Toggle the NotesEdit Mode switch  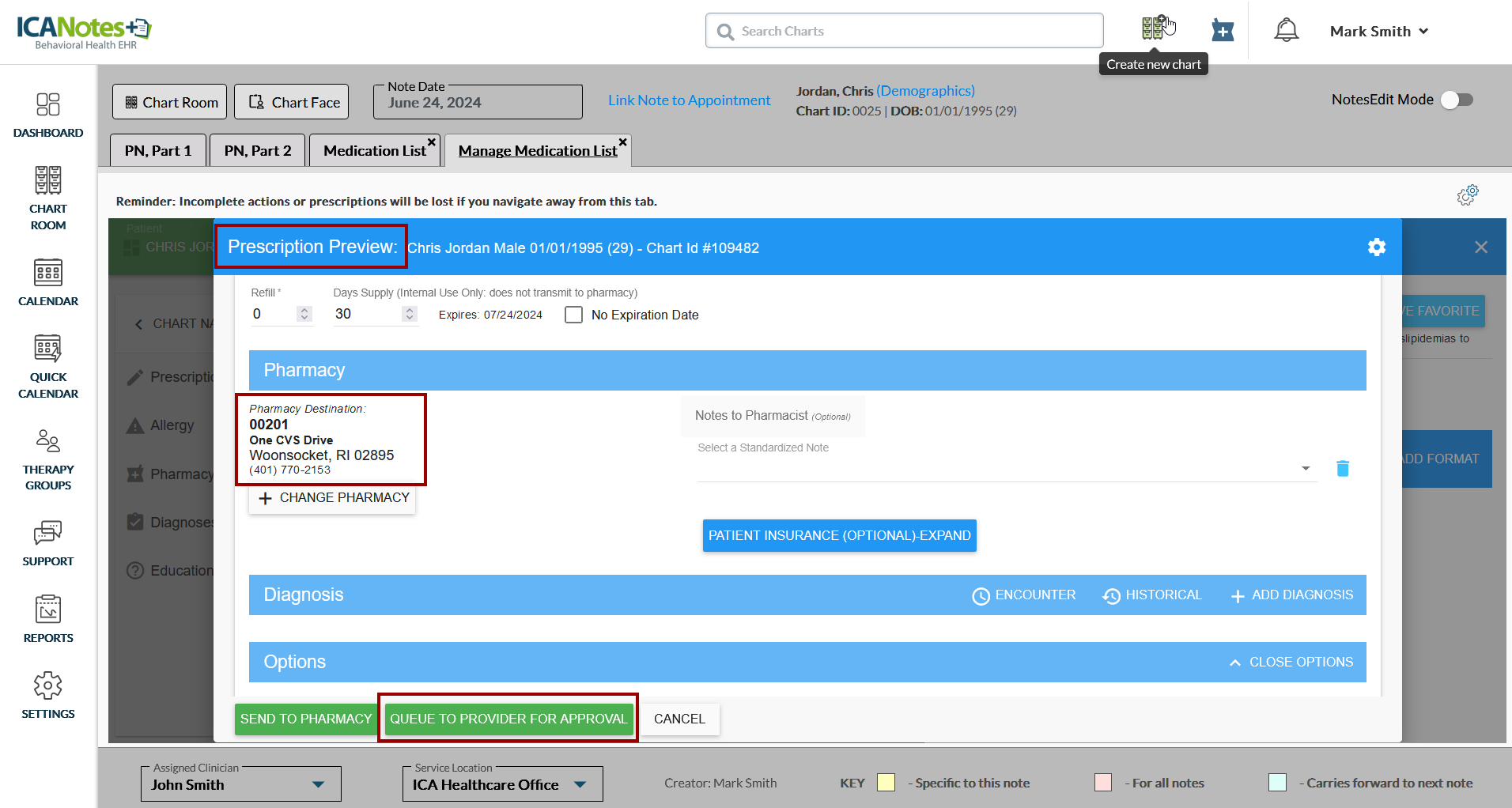click(1456, 100)
